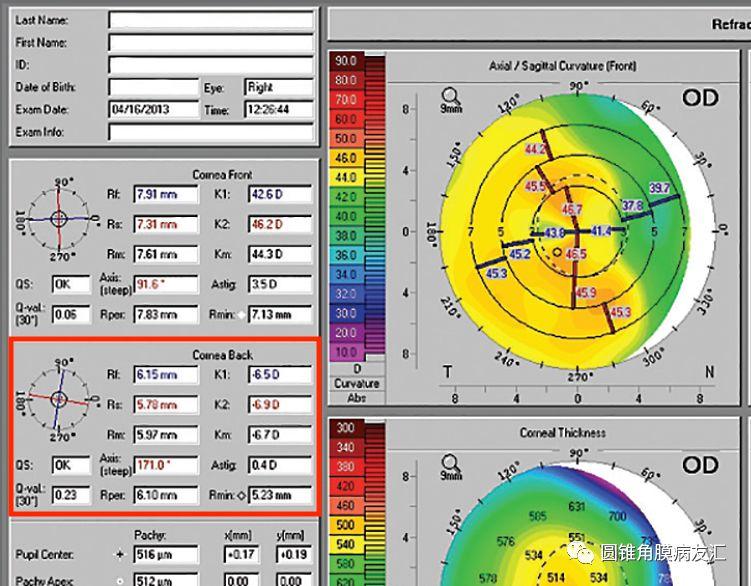Click the Cornea Back axis compass diagram
The height and width of the screenshot is (586, 751).
[58, 399]
